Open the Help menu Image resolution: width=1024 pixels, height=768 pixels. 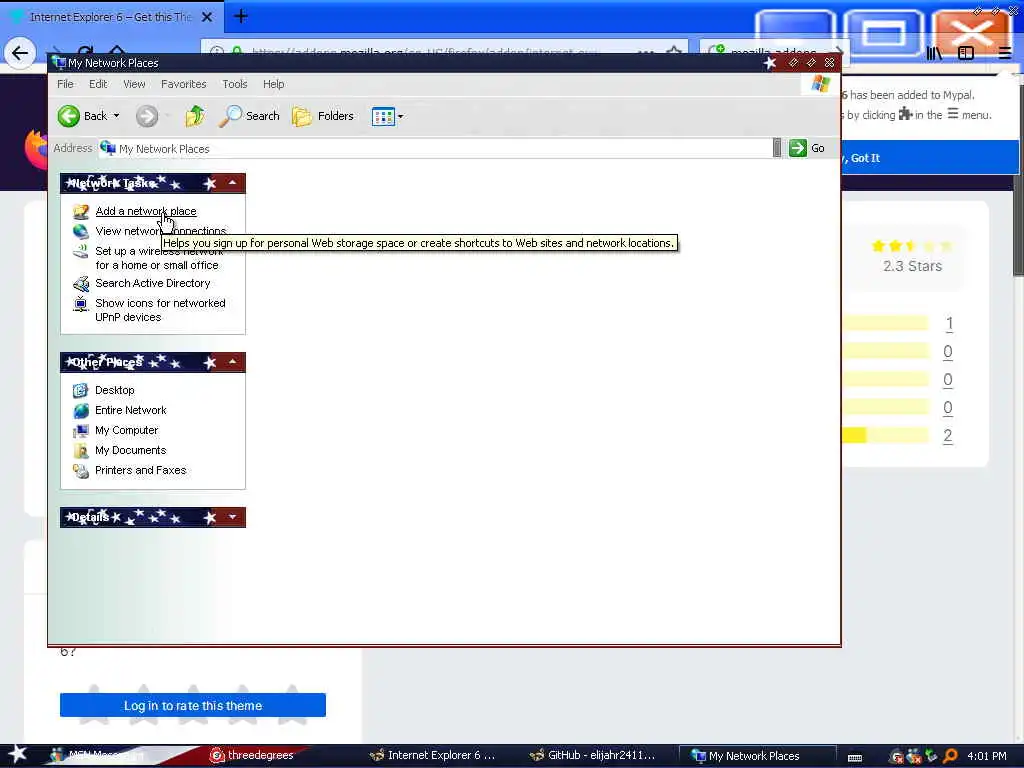coord(274,84)
